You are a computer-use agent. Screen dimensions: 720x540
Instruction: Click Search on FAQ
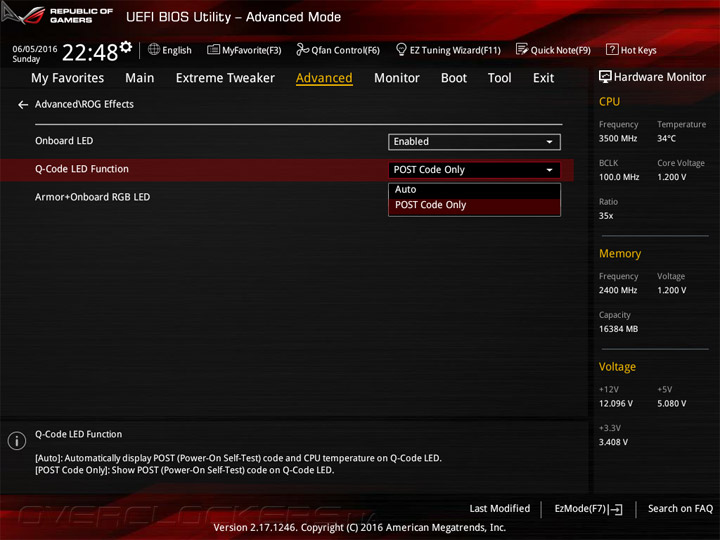[x=681, y=509]
